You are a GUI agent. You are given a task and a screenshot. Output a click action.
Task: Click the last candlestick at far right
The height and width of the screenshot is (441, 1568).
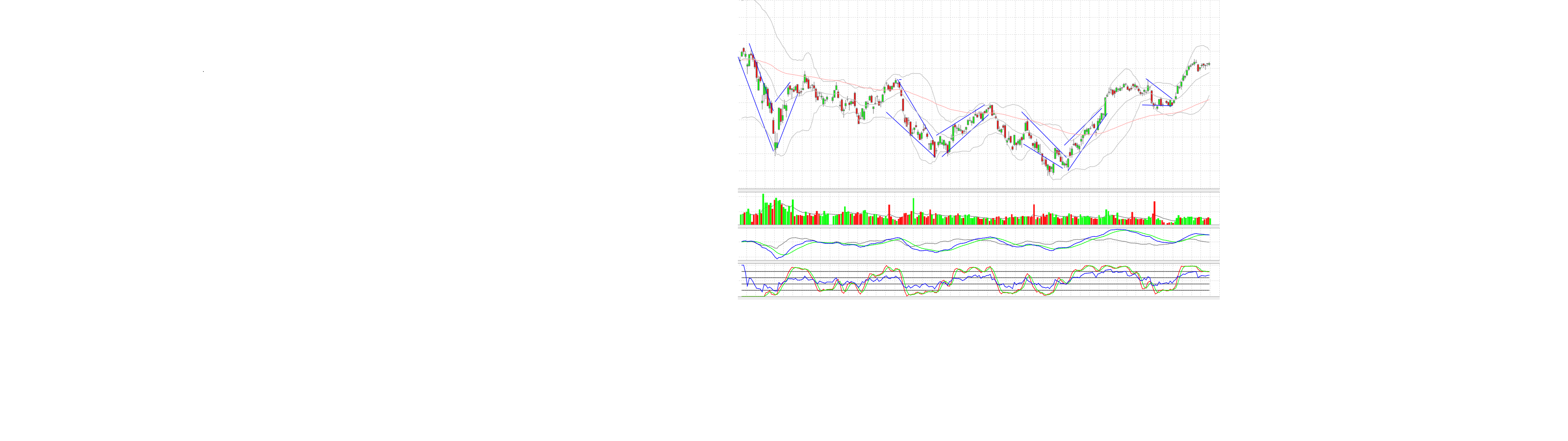pyautogui.click(x=1209, y=64)
